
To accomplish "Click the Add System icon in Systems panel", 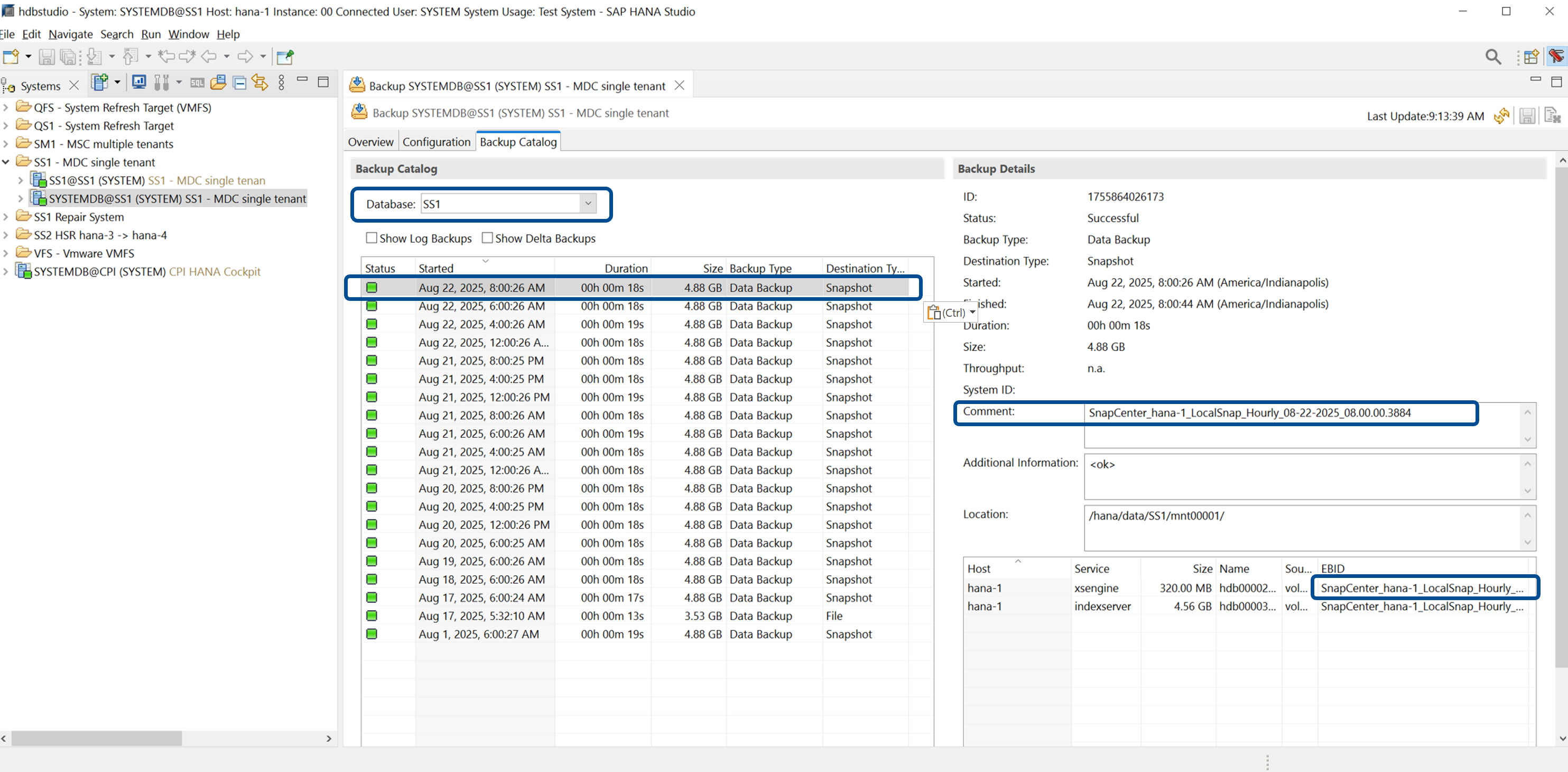I will point(99,82).
